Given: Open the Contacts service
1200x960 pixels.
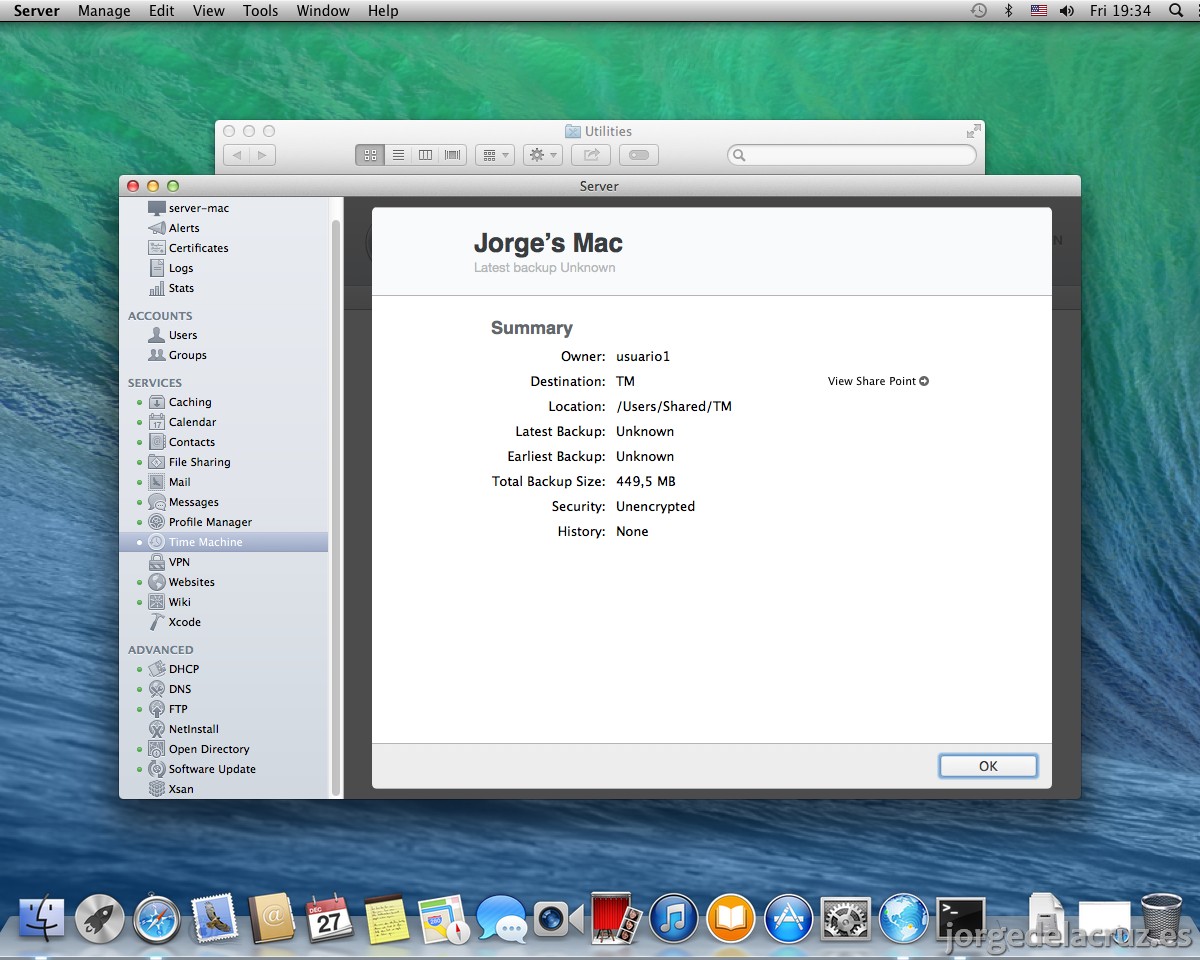Looking at the screenshot, I should pyautogui.click(x=181, y=442).
